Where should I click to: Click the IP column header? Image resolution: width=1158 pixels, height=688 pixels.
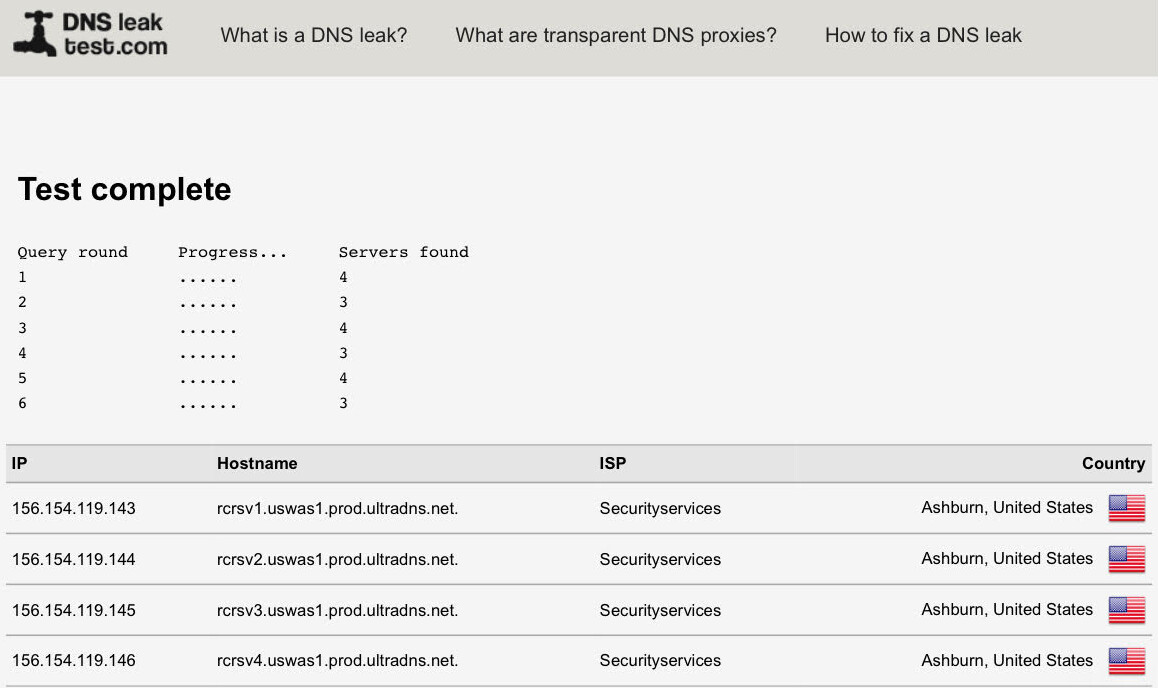pos(19,463)
